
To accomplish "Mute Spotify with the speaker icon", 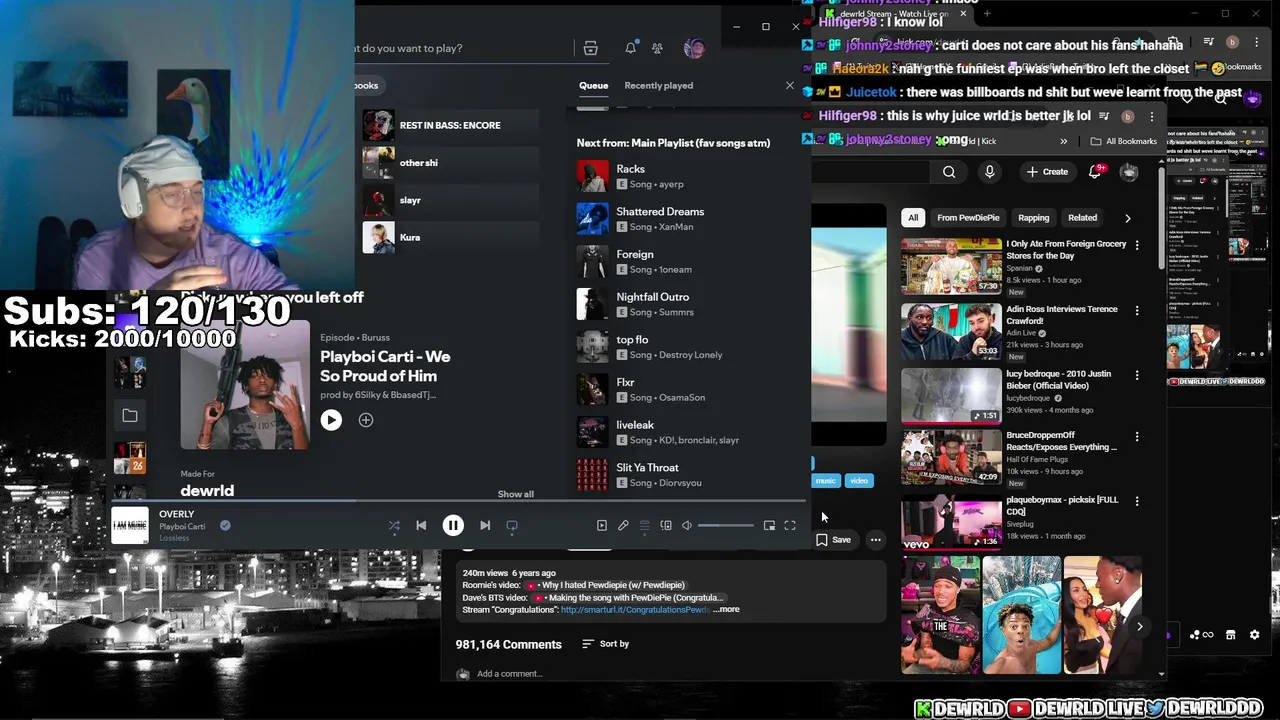I will pyautogui.click(x=687, y=525).
